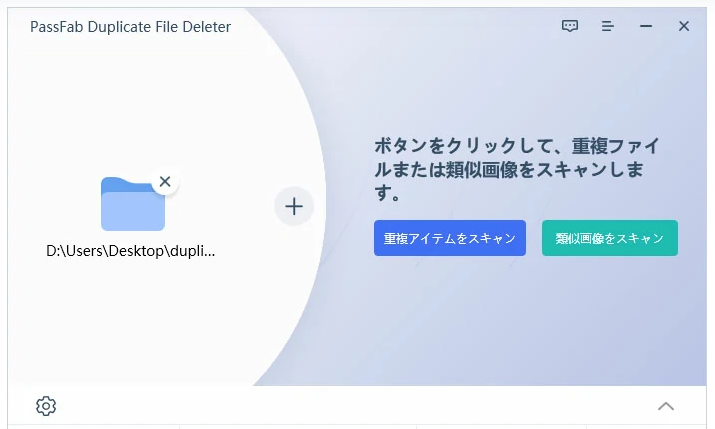This screenshot has width=715, height=429.
Task: Open the hamburger menu in title bar
Action: pyautogui.click(x=607, y=26)
